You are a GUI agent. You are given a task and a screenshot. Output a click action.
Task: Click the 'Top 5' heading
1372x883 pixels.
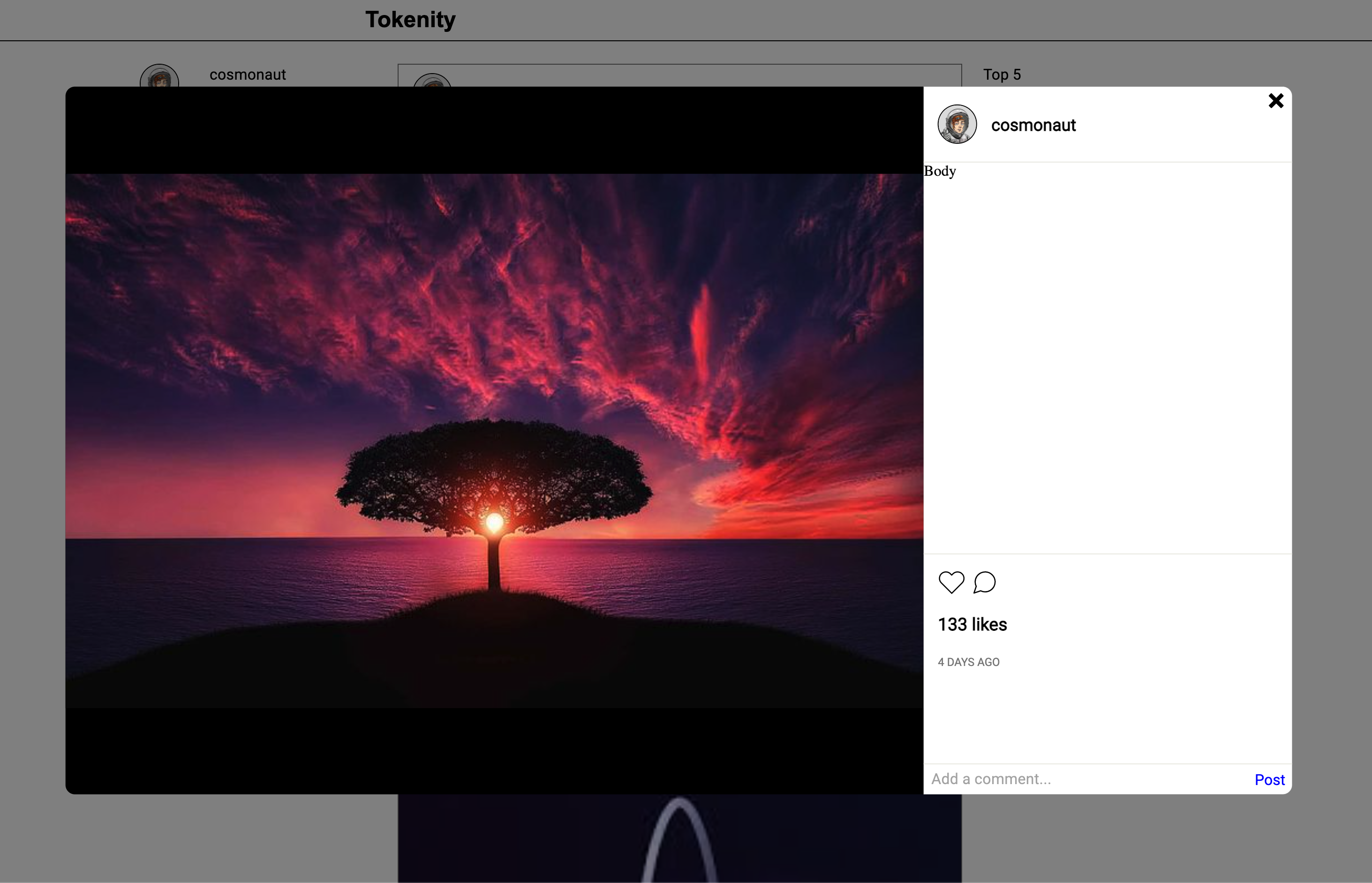click(x=1002, y=75)
